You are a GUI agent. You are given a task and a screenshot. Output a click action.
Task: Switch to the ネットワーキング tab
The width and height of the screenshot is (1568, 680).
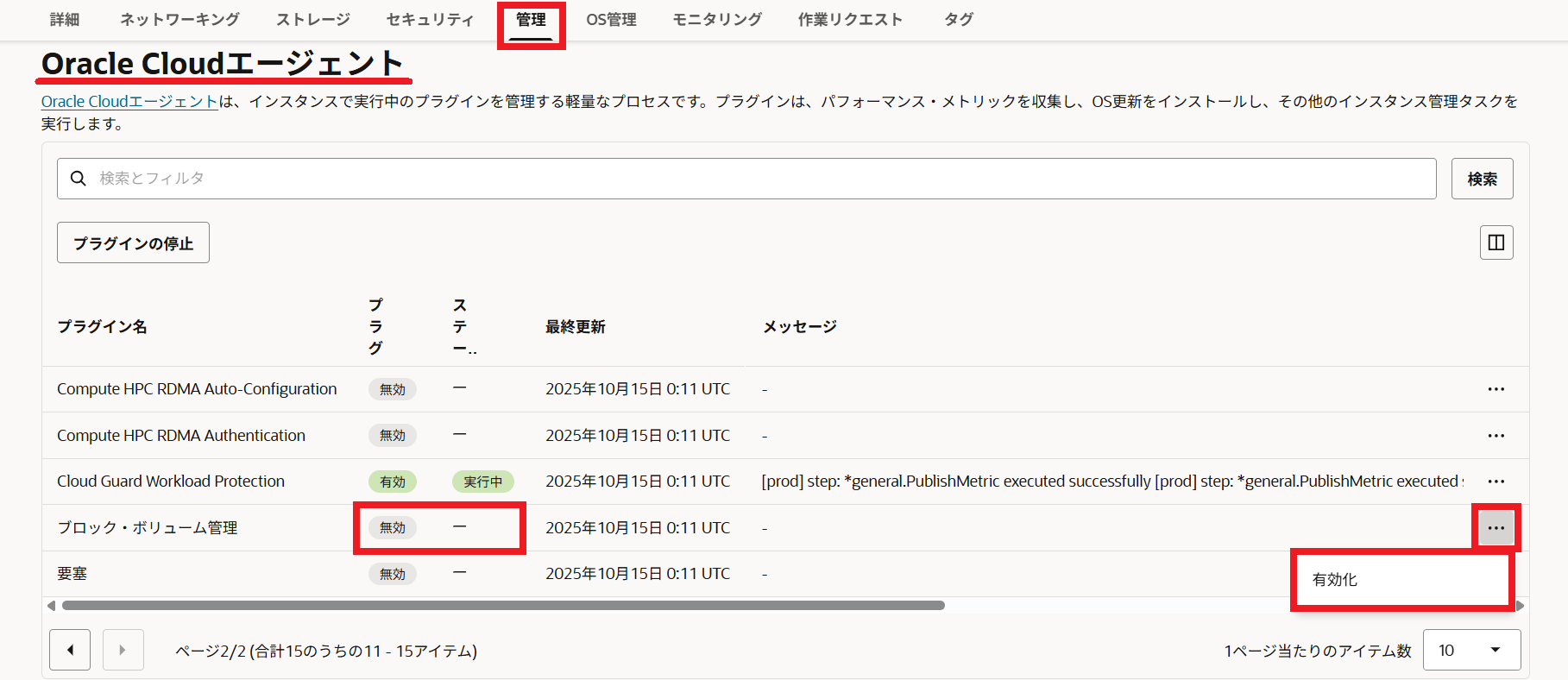tap(179, 20)
